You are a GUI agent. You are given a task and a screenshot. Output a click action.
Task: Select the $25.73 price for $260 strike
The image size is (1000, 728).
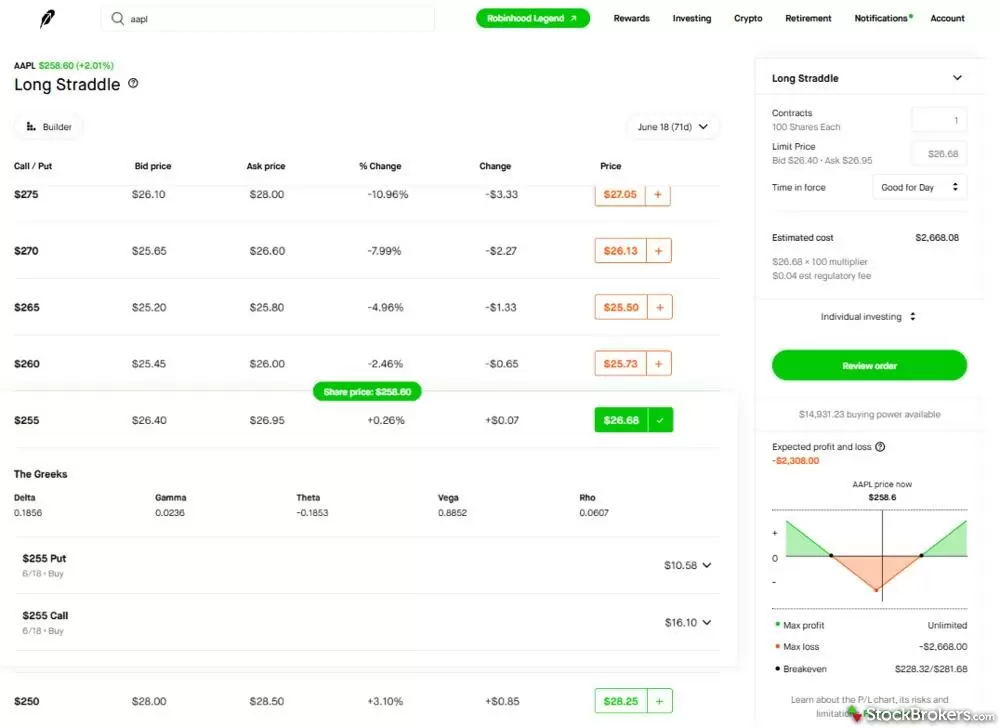click(x=621, y=363)
